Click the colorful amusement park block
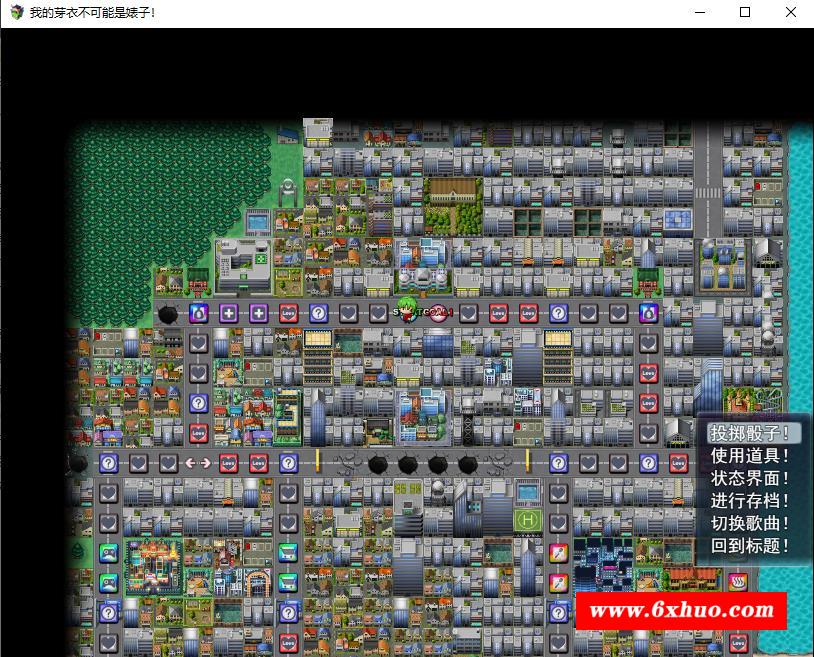The height and width of the screenshot is (657, 814). click(x=154, y=566)
